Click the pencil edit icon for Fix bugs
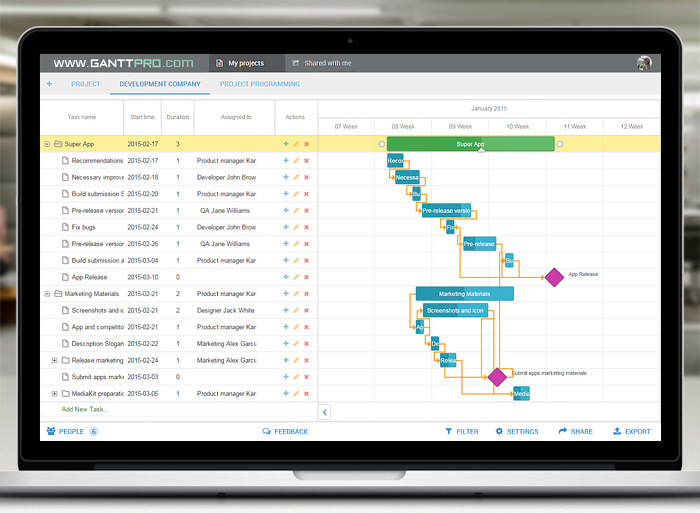Viewport: 700px width, 513px height. click(x=296, y=227)
